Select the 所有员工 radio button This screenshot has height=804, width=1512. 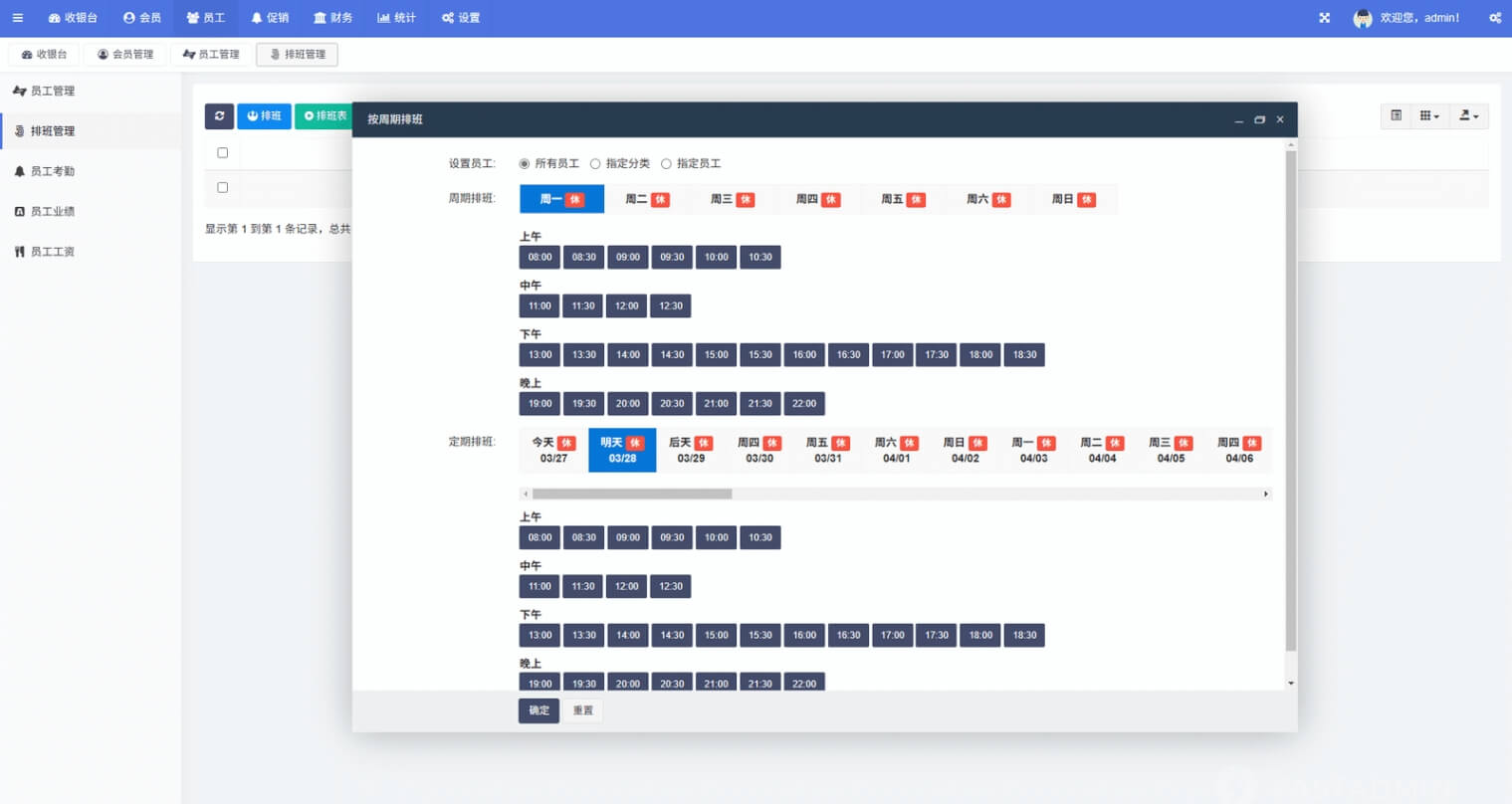525,164
